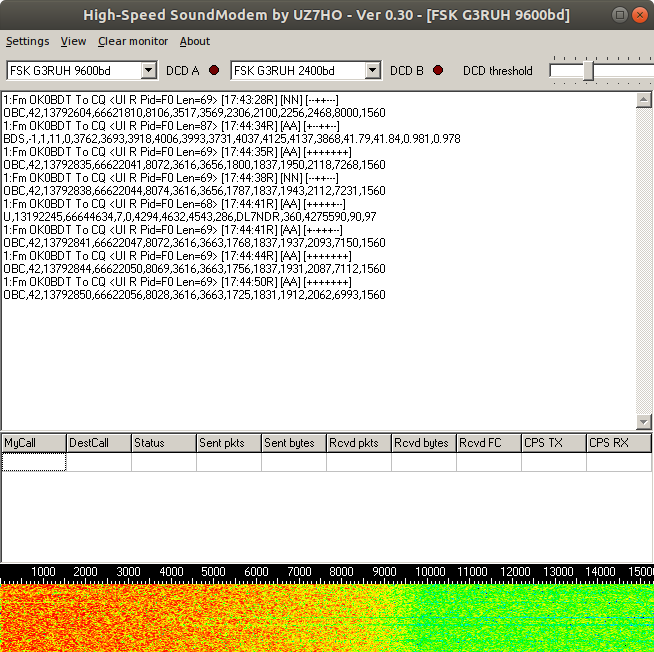Click the window maximize button in title bar

pyautogui.click(x=620, y=15)
